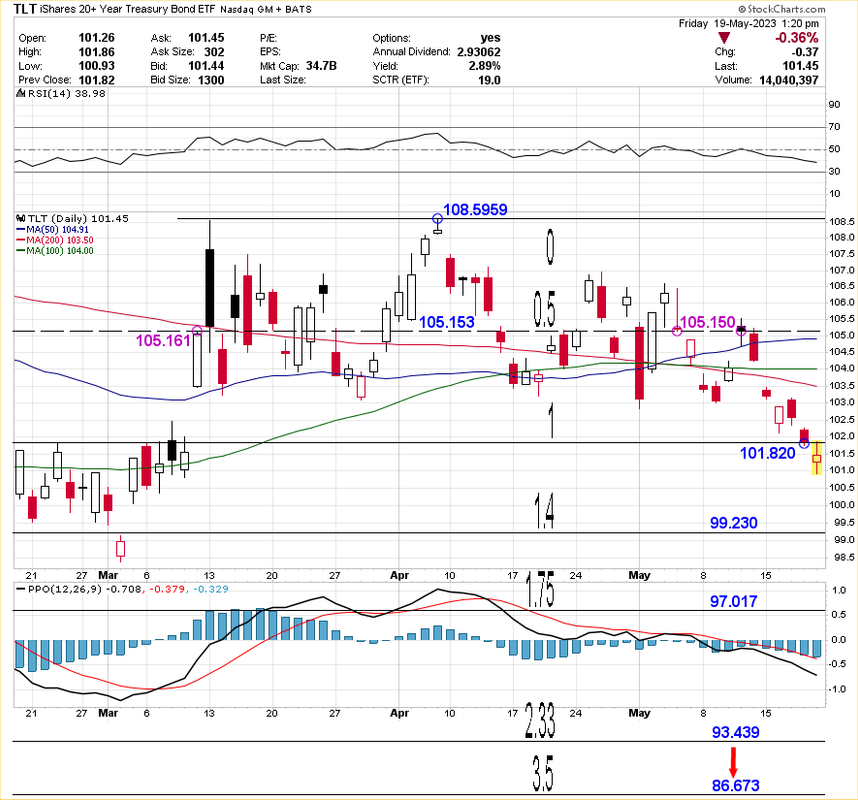This screenshot has width=858, height=800.
Task: Click the blue 101.820 price annotation
Action: (x=767, y=453)
